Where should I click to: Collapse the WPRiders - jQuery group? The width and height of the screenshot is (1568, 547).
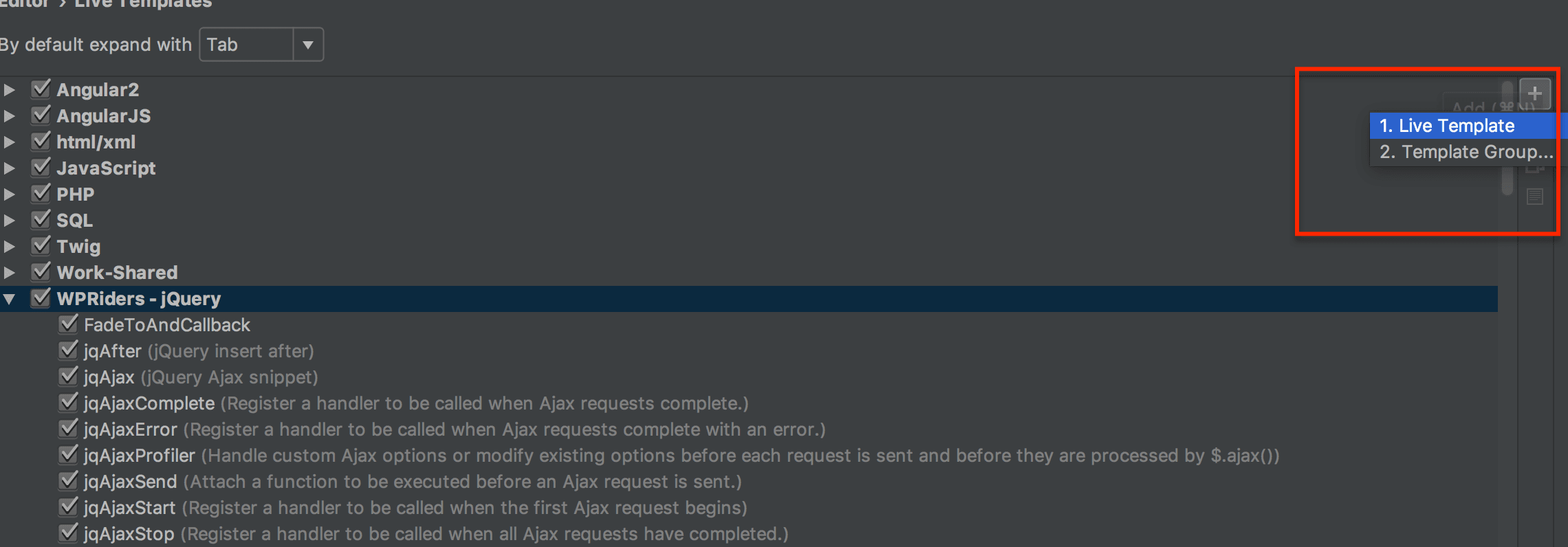coord(10,299)
